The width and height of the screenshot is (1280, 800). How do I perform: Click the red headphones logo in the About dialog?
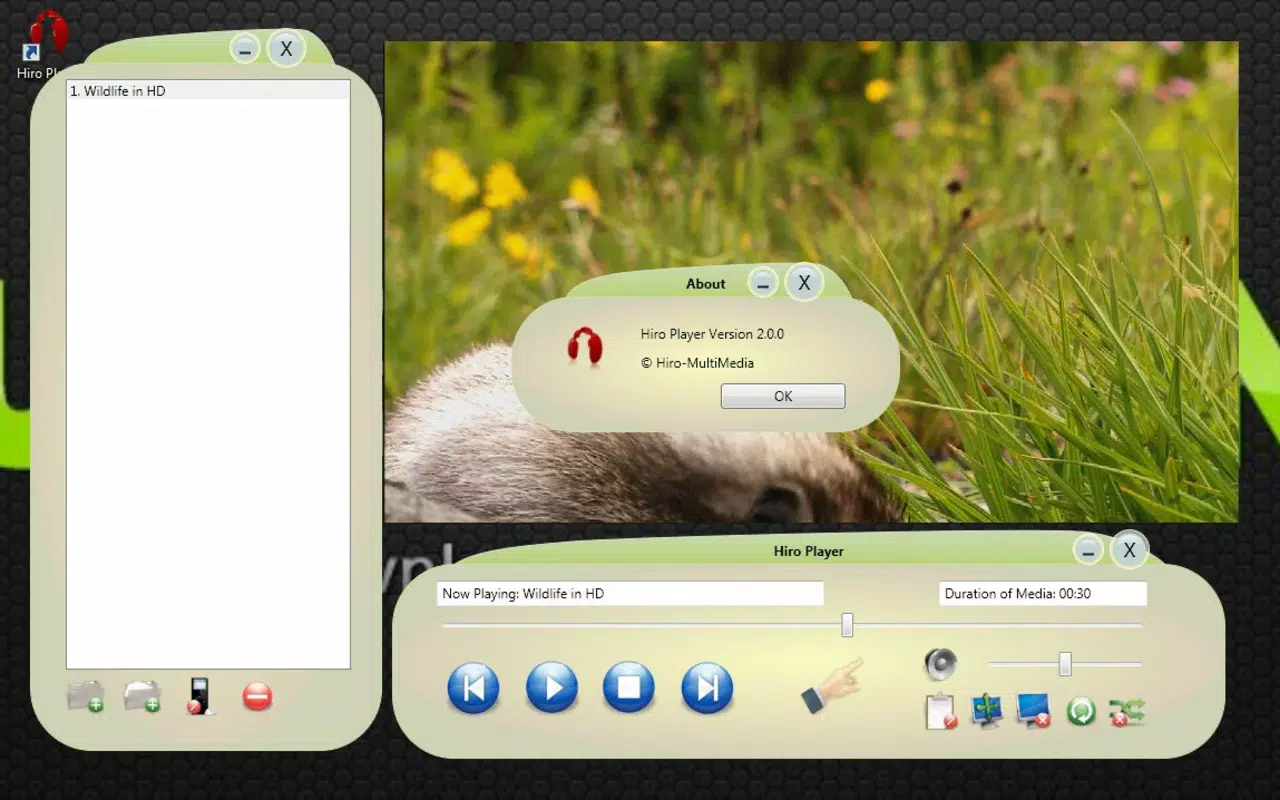[x=585, y=347]
